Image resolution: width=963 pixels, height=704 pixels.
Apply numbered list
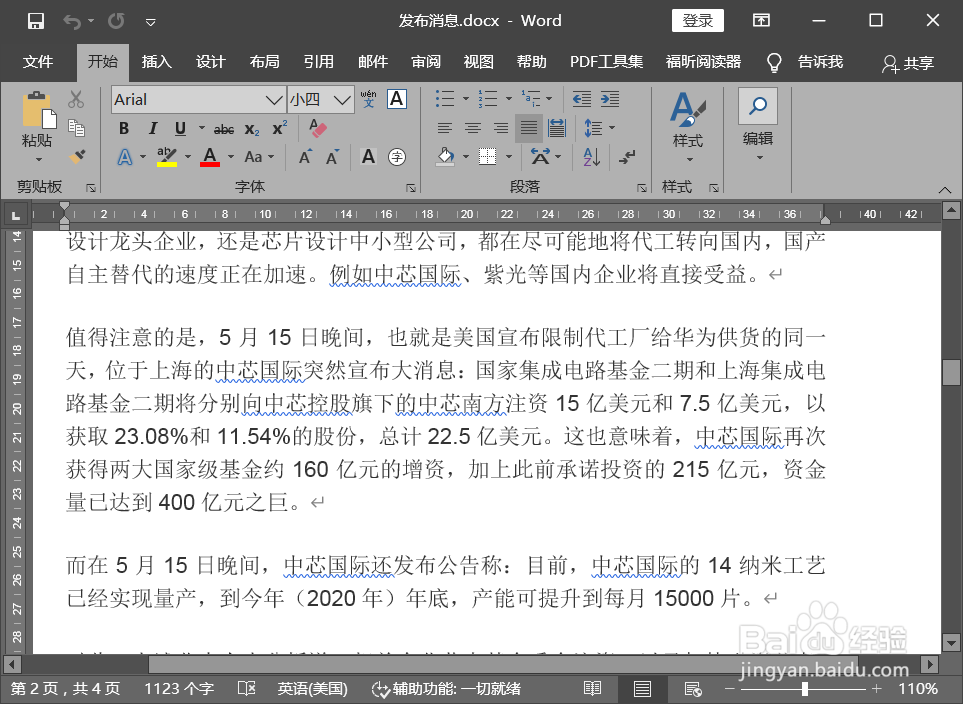[488, 99]
